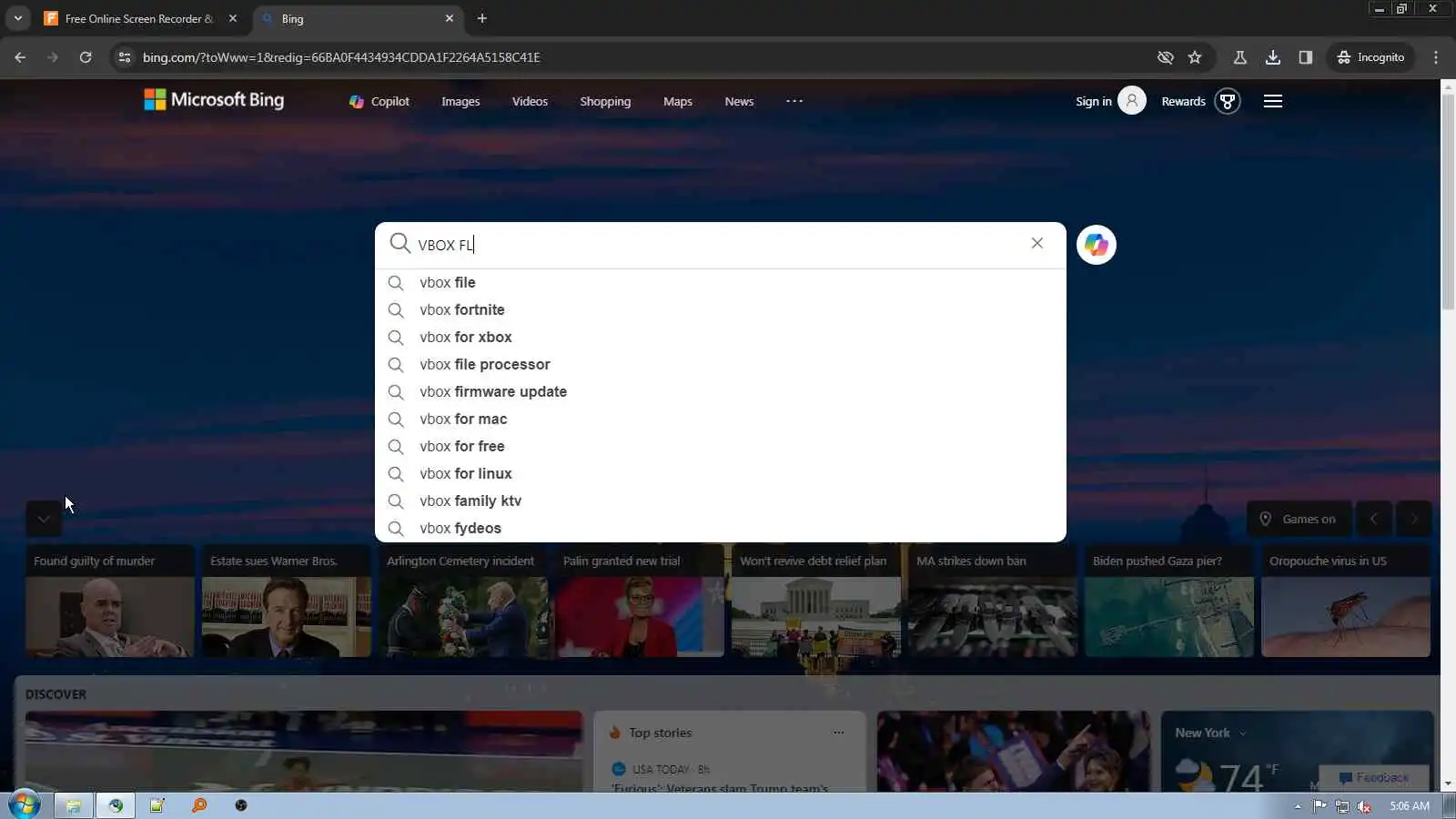Go to Images in Bing nav

pos(460,102)
